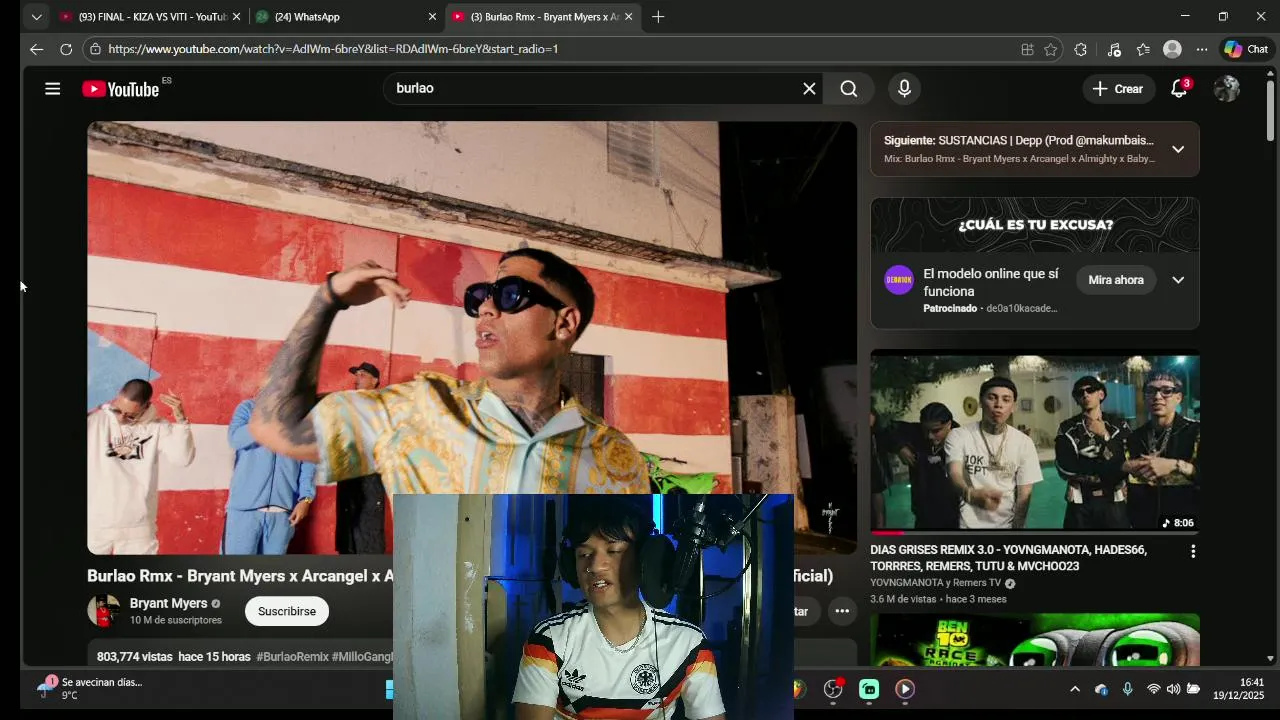Viewport: 1280px width, 720px height.
Task: Click the Bryant Myers channel name
Action: click(x=168, y=604)
